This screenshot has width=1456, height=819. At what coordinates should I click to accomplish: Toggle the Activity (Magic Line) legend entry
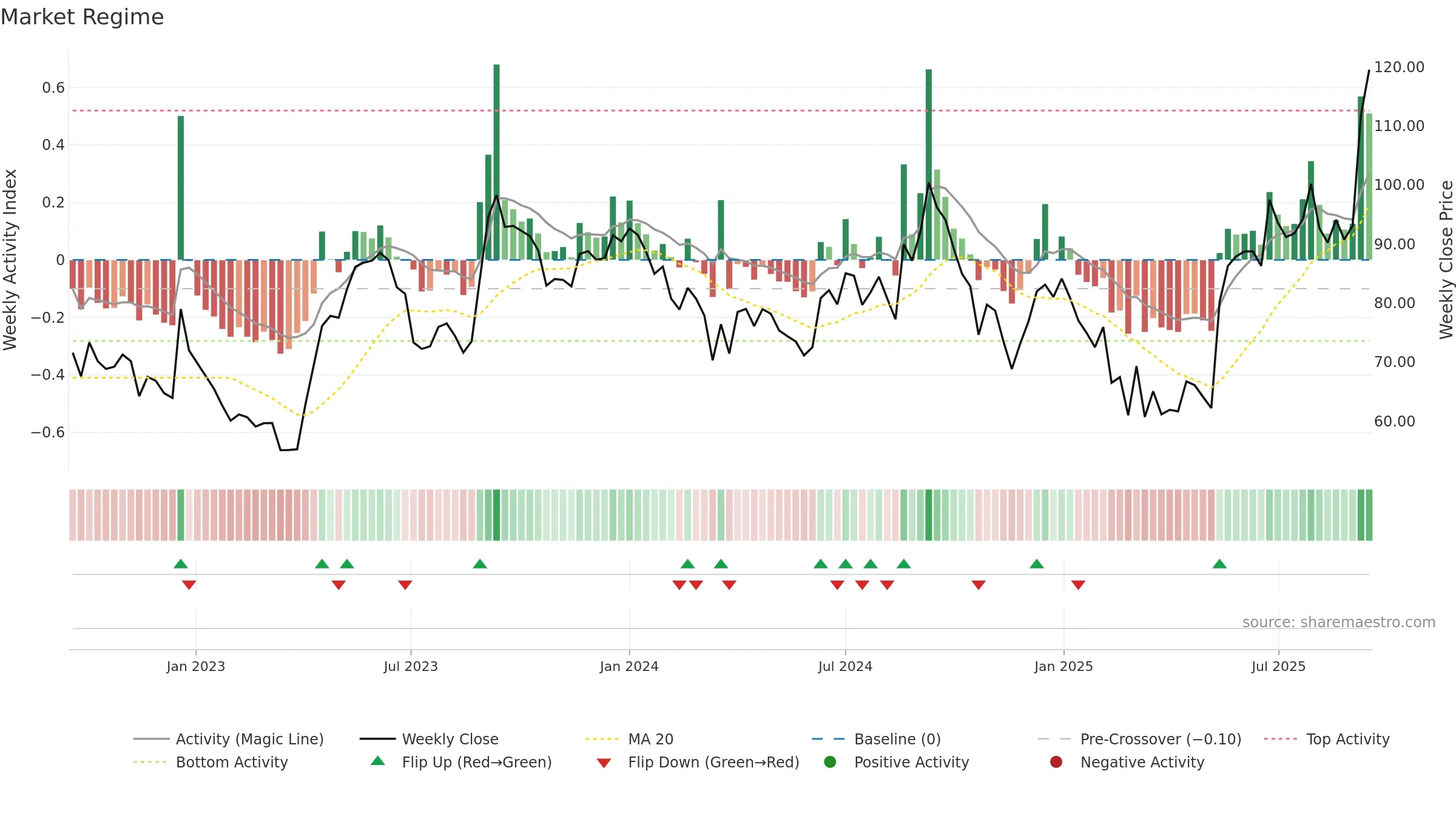(229, 739)
